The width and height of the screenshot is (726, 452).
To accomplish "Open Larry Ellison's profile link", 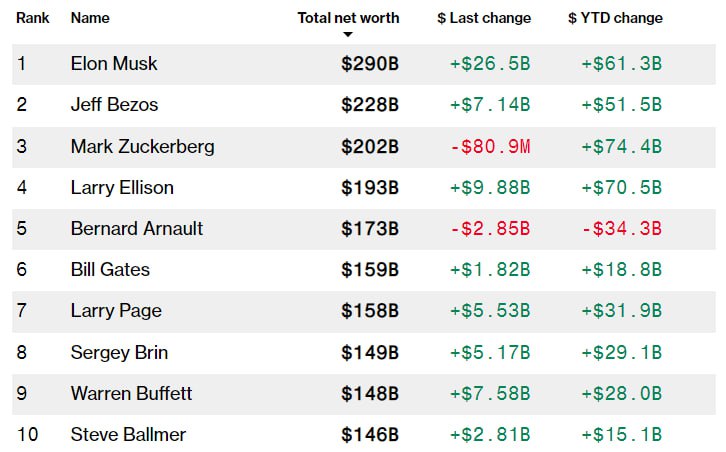I will 122,188.
